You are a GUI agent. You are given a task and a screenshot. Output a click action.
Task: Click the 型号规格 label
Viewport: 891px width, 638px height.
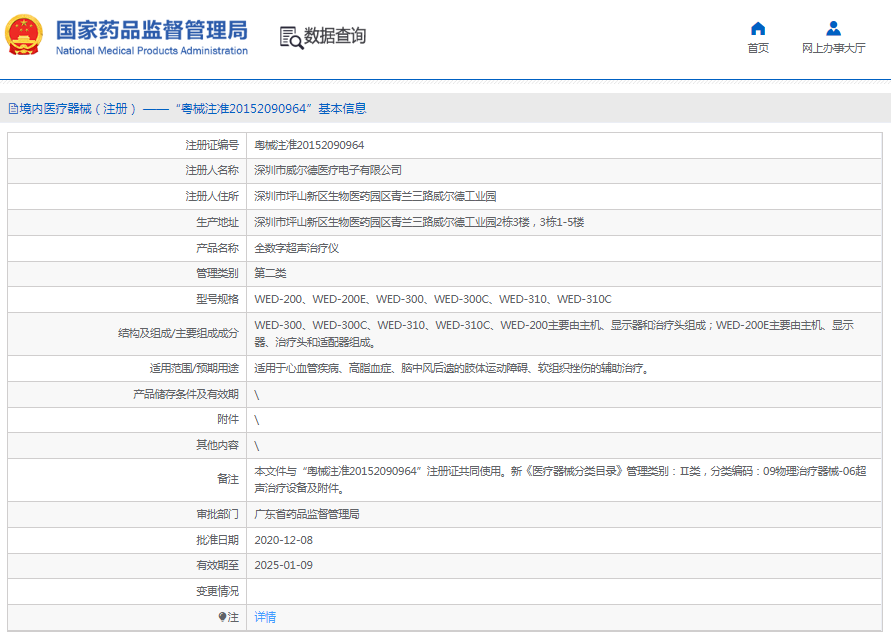pos(218,299)
